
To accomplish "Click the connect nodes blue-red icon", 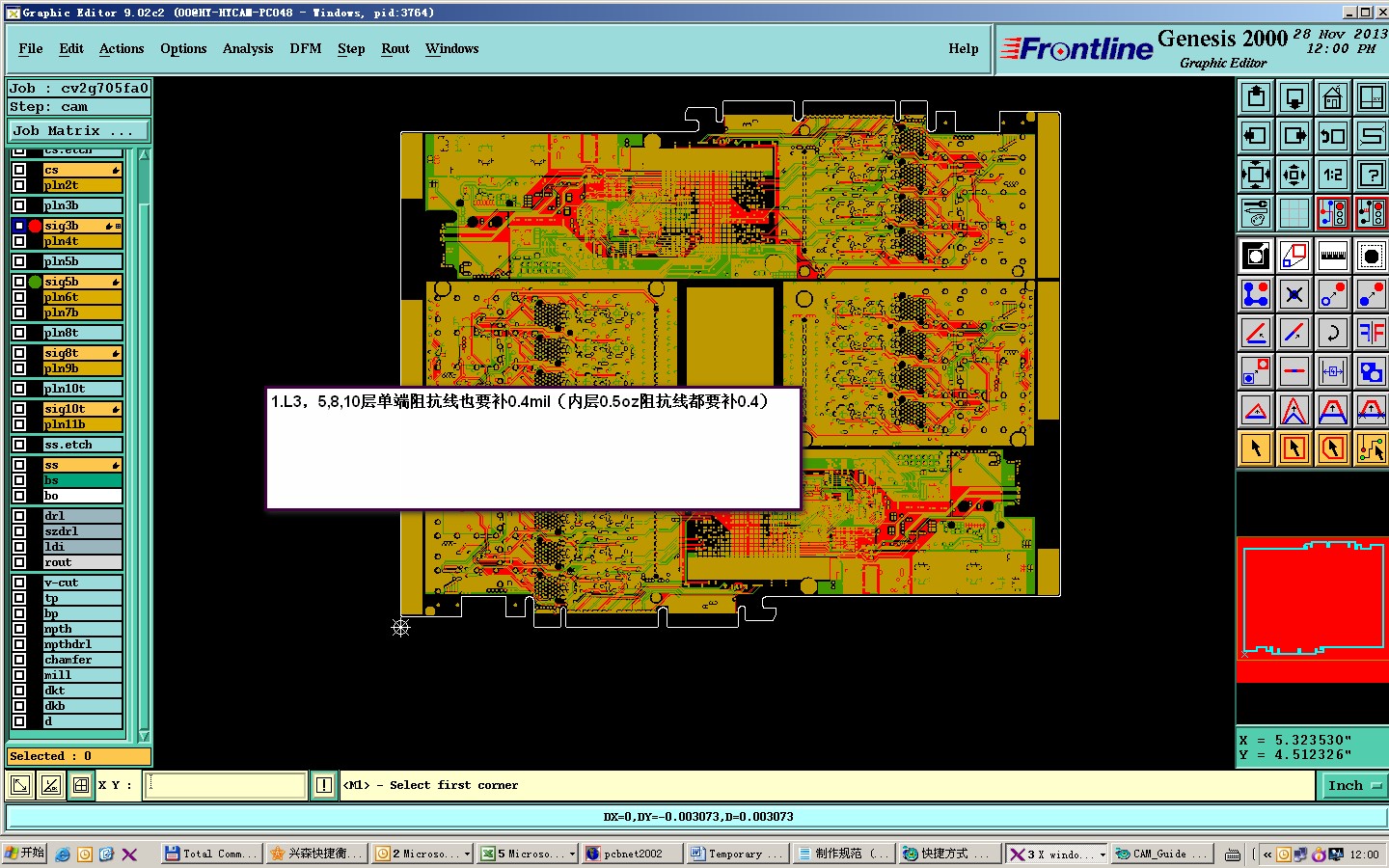I will 1256,294.
